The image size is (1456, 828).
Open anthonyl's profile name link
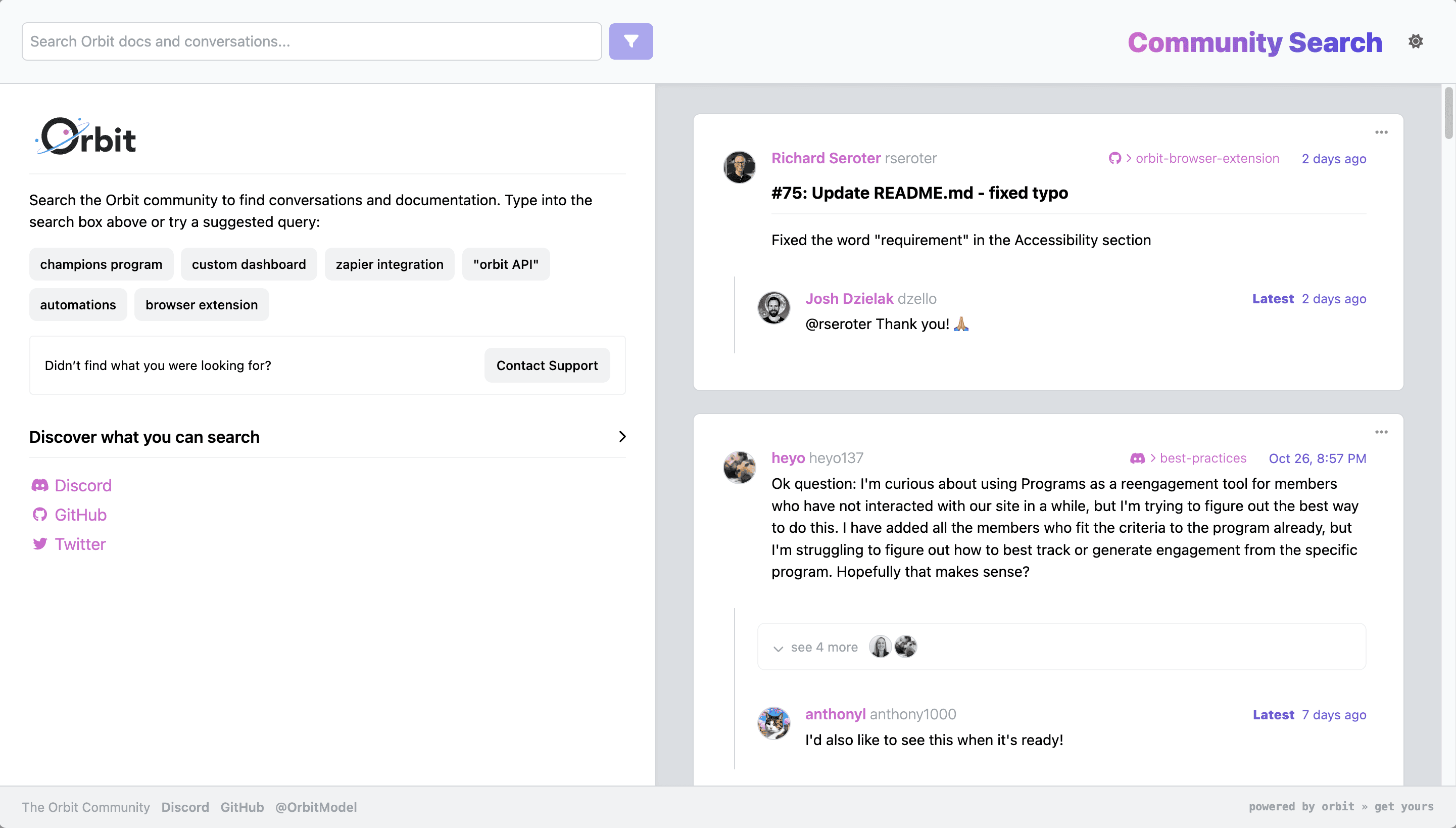click(835, 714)
